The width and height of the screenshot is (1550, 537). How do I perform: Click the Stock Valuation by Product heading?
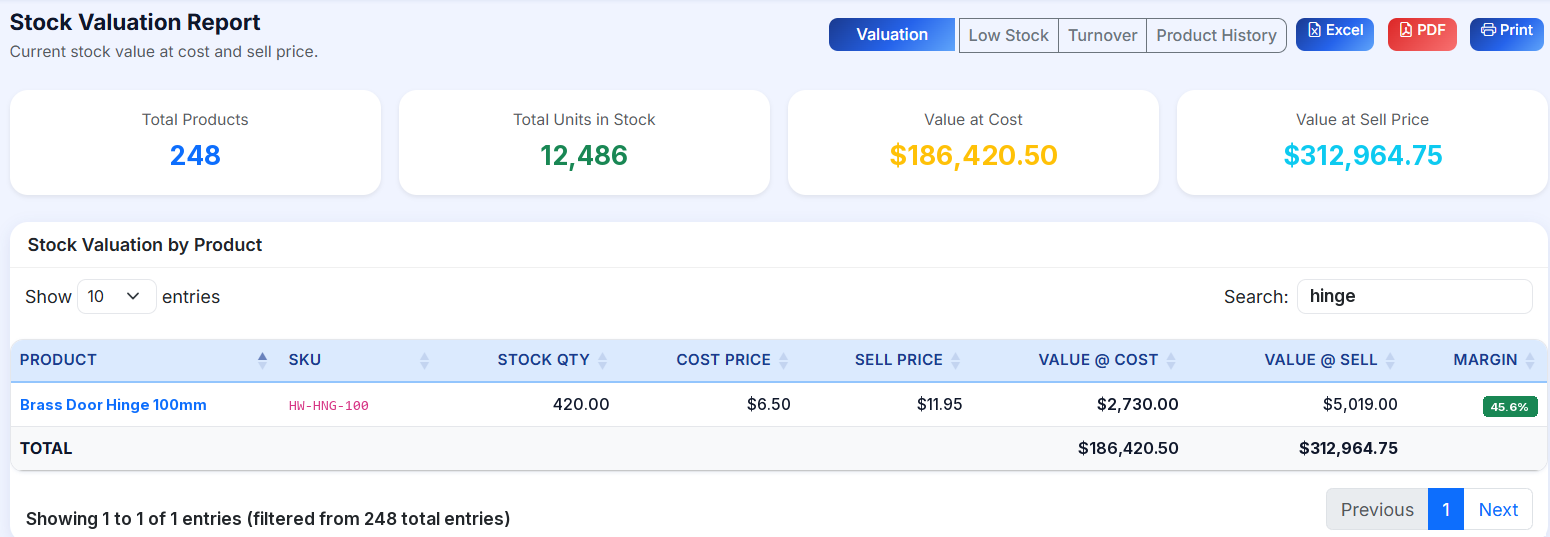point(145,245)
